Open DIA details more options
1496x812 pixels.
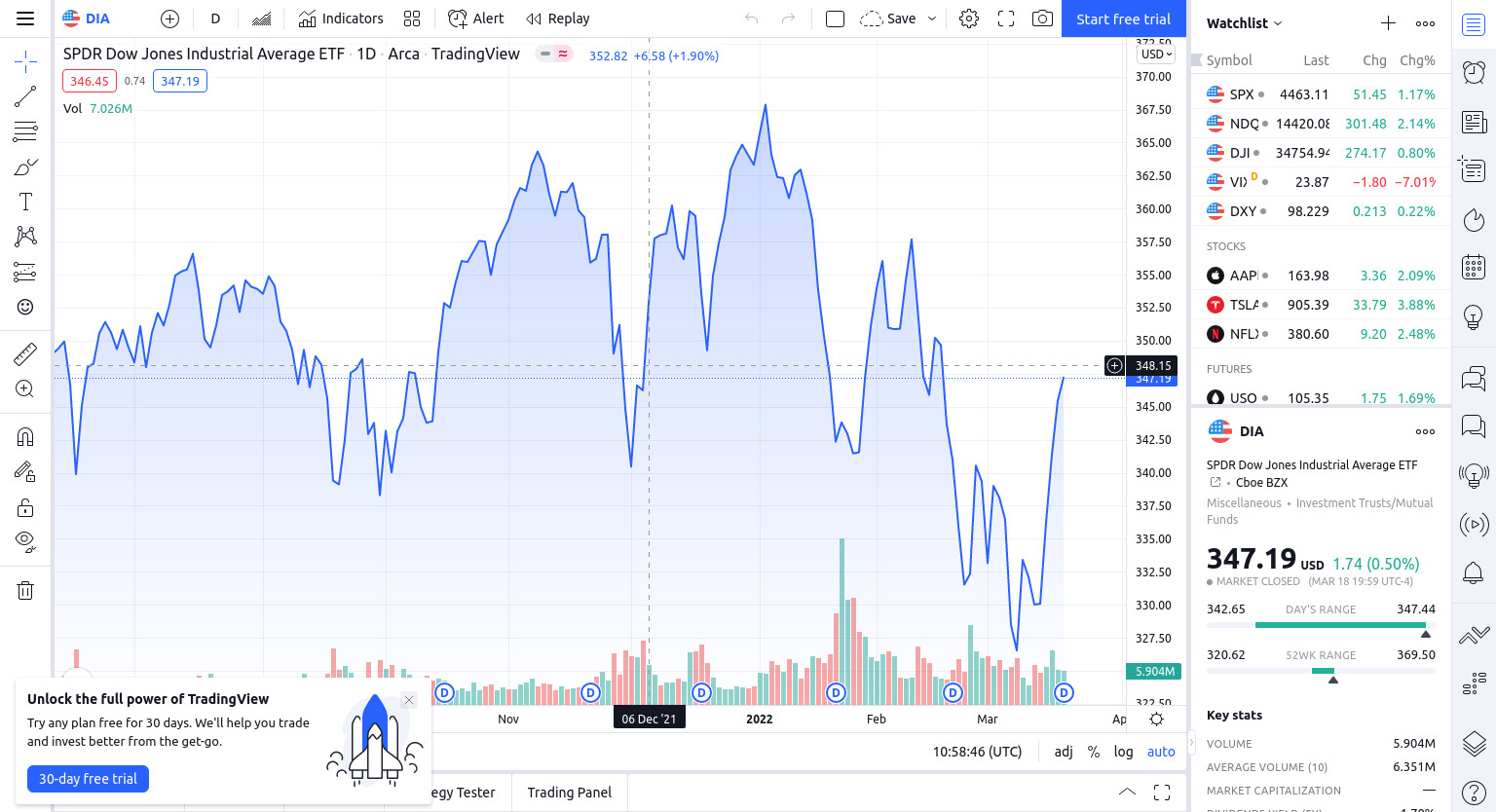1425,431
